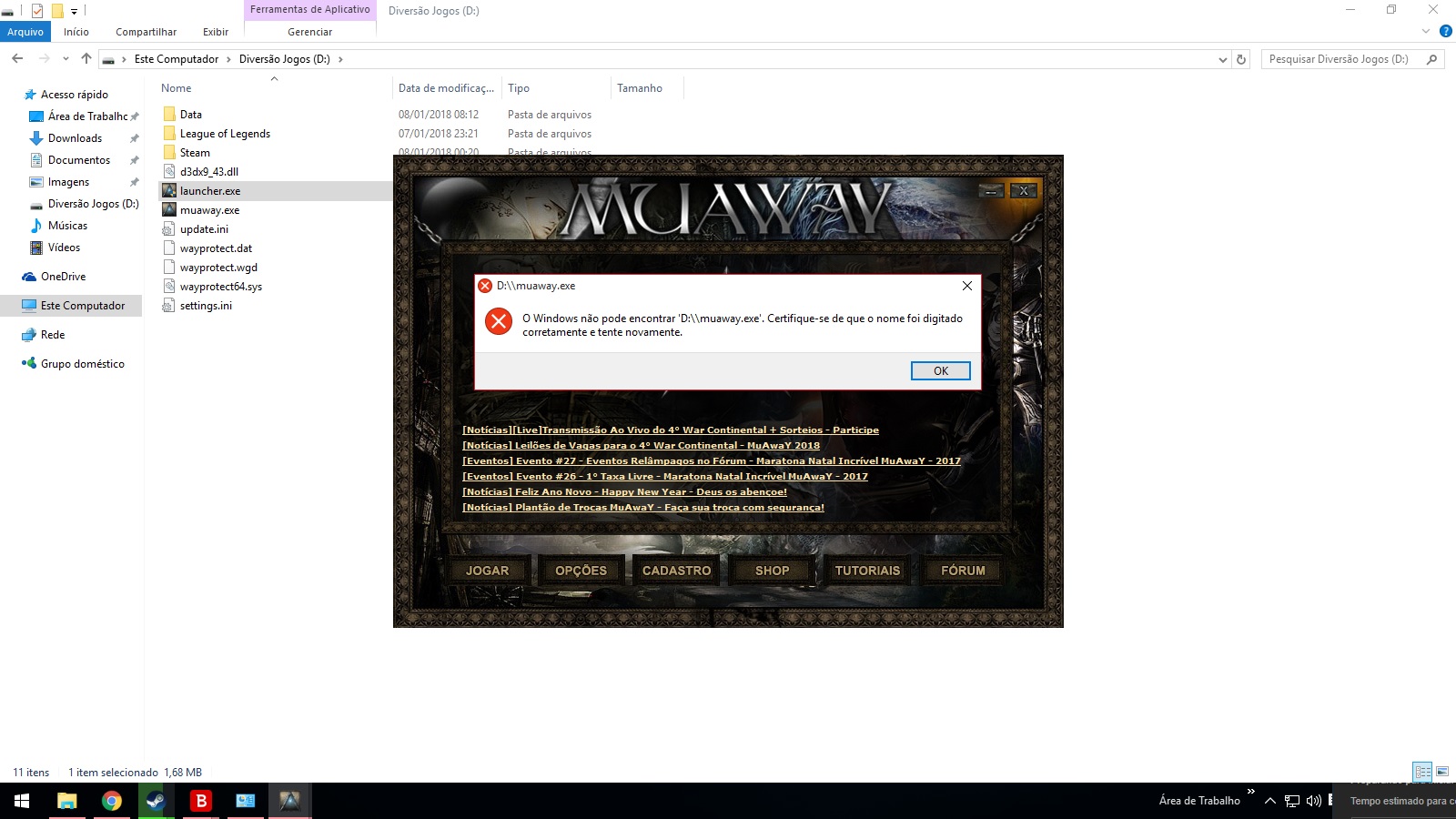Show hidden system tray icons
Image resolution: width=1456 pixels, height=819 pixels.
(1270, 801)
